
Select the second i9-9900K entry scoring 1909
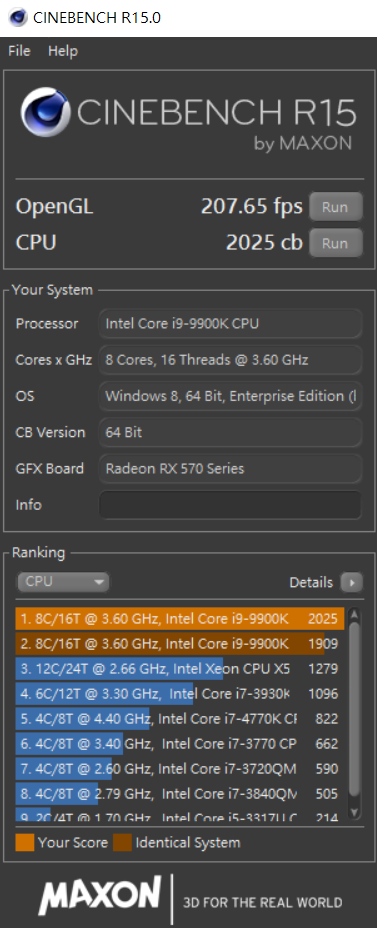(180, 644)
